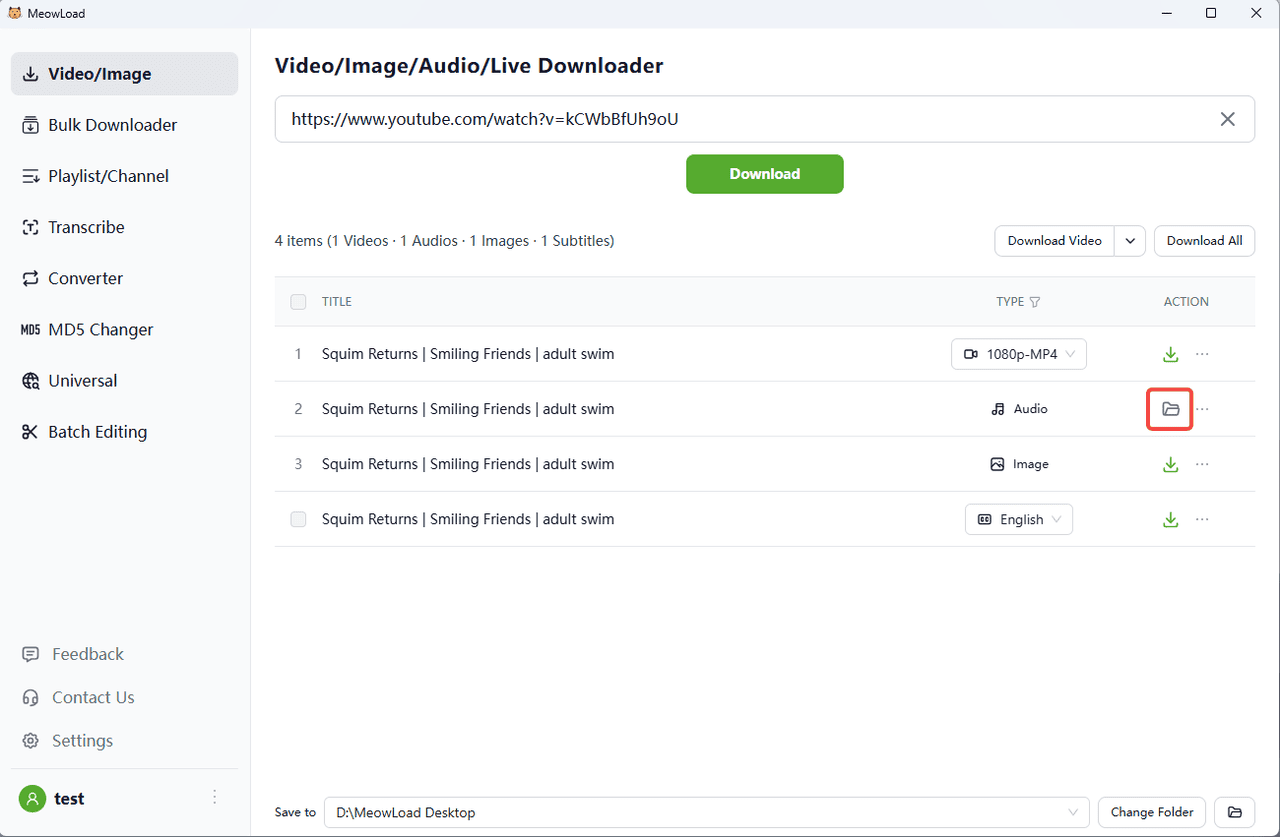The width and height of the screenshot is (1280, 837).
Task: Download the English subtitle using its arrow icon
Action: pyautogui.click(x=1170, y=519)
